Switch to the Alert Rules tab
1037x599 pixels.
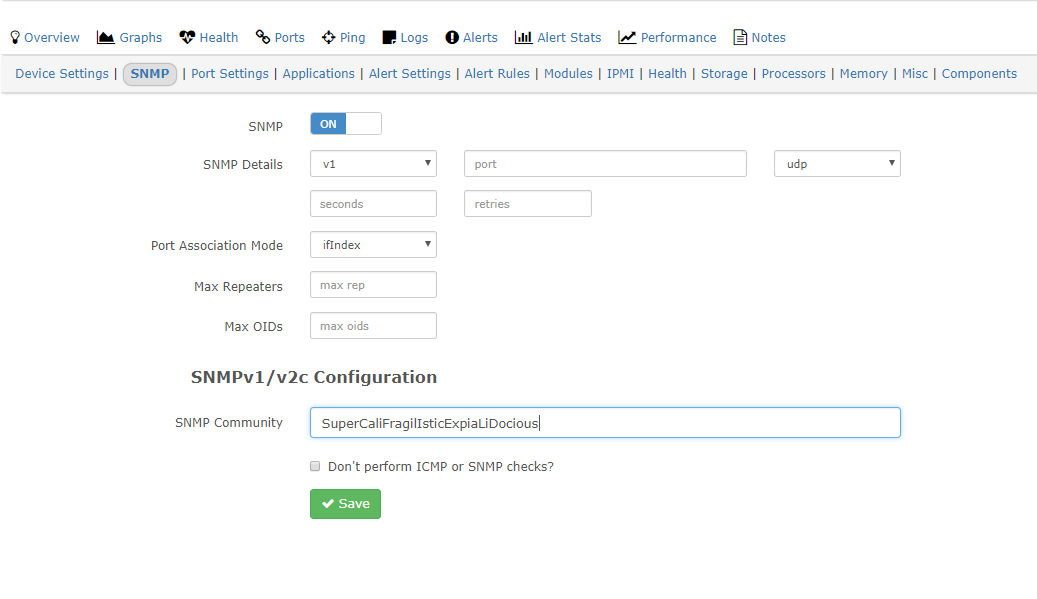(497, 73)
